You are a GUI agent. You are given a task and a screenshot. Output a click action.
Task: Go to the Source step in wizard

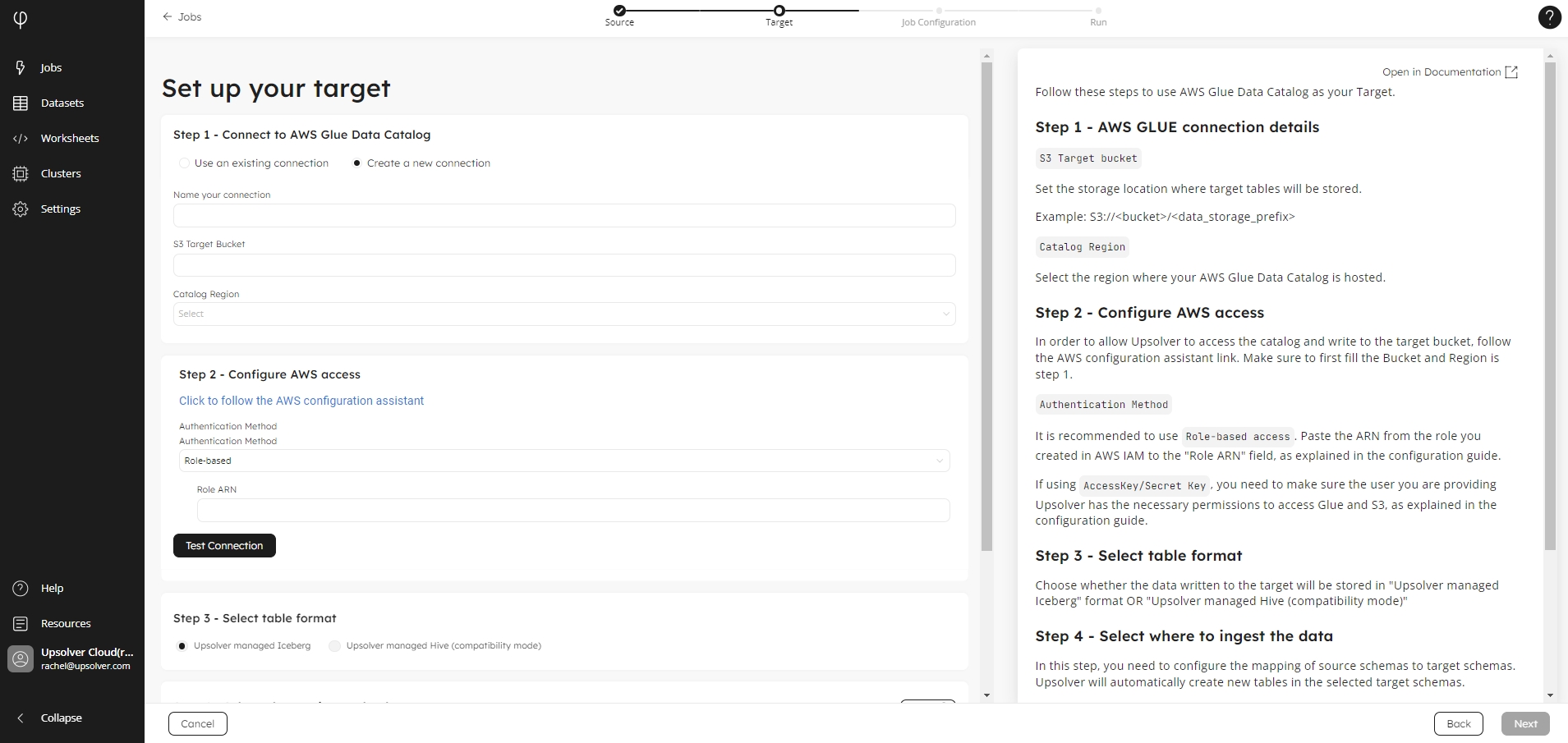(619, 11)
